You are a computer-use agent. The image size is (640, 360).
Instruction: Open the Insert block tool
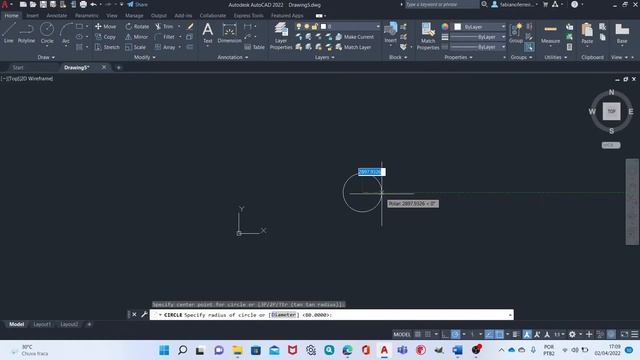(x=390, y=33)
